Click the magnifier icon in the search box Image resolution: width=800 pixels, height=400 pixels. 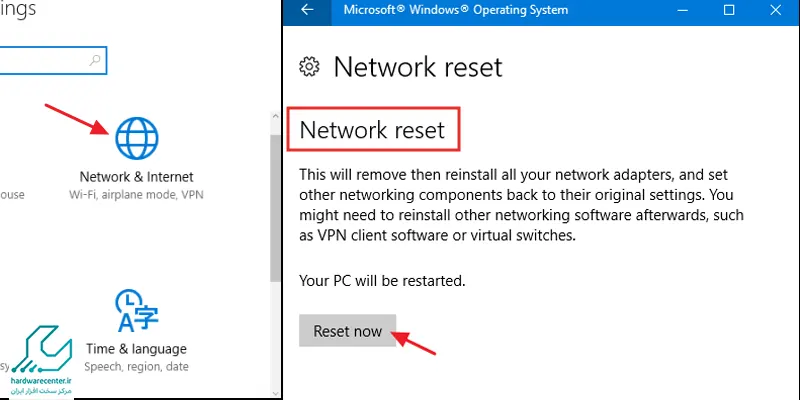pyautogui.click(x=95, y=61)
